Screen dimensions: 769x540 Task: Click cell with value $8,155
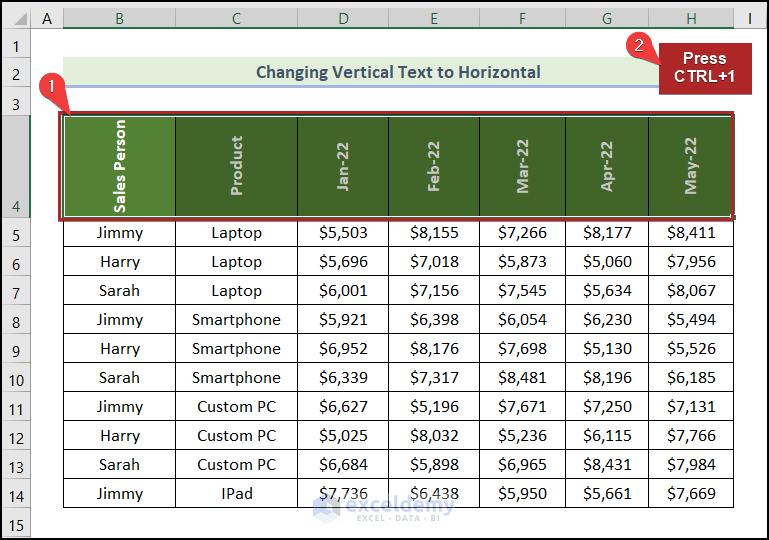pos(434,232)
